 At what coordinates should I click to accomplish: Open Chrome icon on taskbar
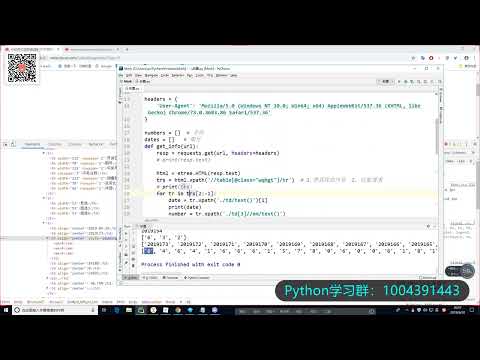178,310
